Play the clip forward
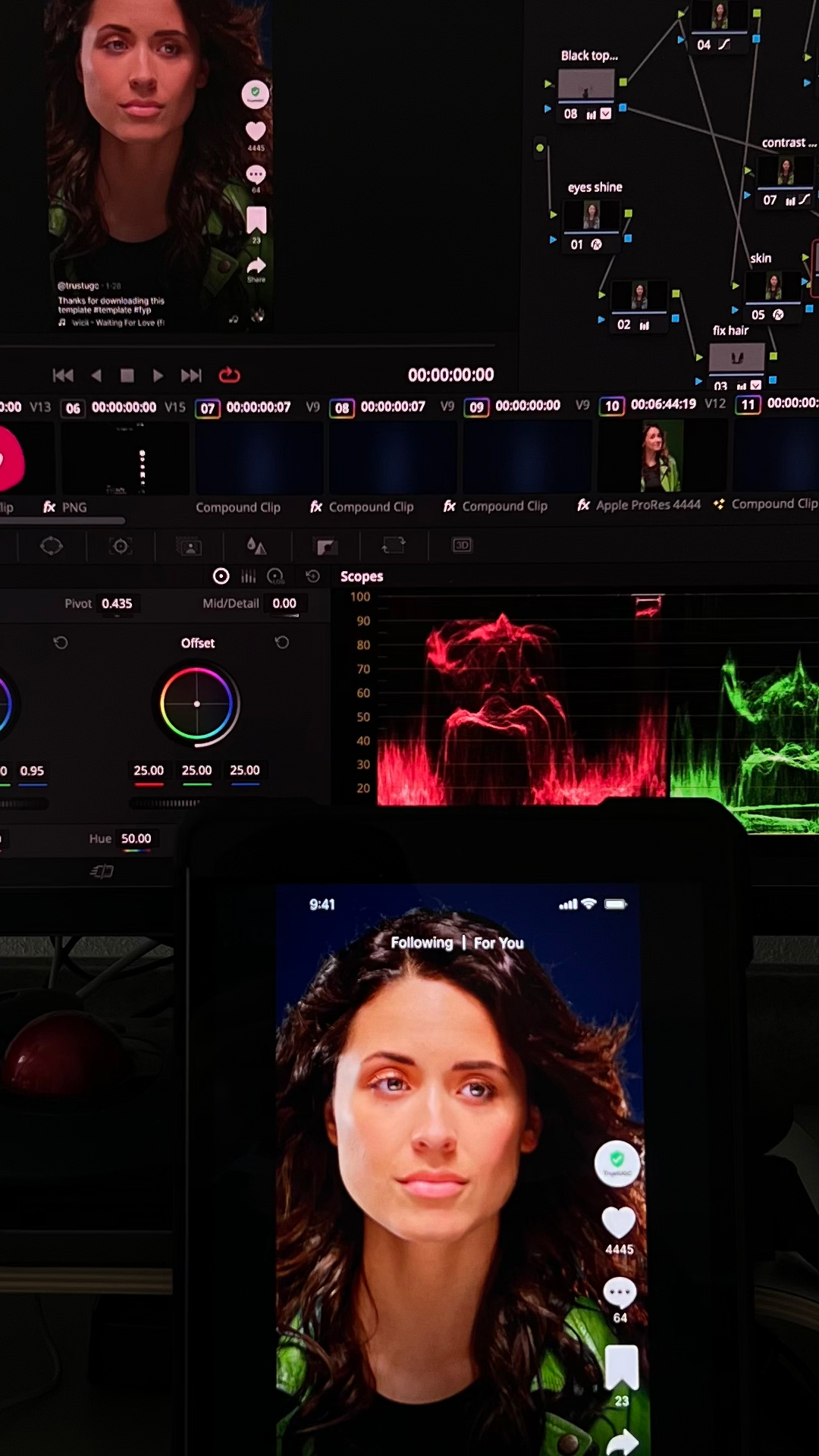 [158, 375]
